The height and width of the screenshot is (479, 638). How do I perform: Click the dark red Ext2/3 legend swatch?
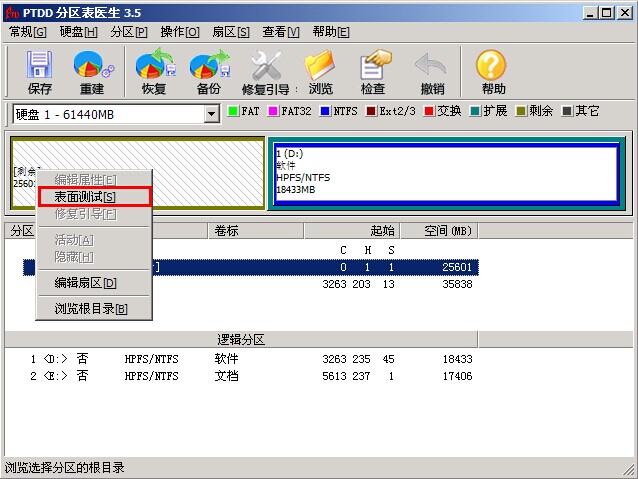coord(371,111)
